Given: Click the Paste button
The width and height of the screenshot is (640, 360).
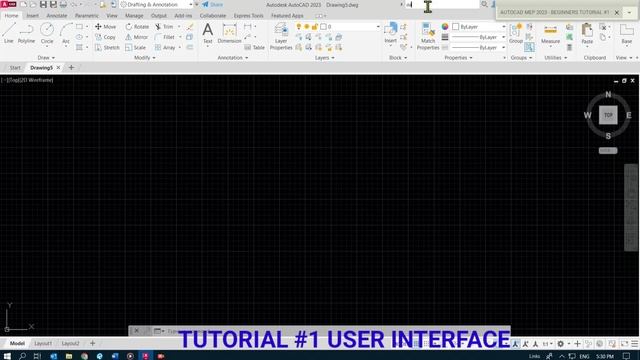Looking at the screenshot, I should [x=587, y=33].
